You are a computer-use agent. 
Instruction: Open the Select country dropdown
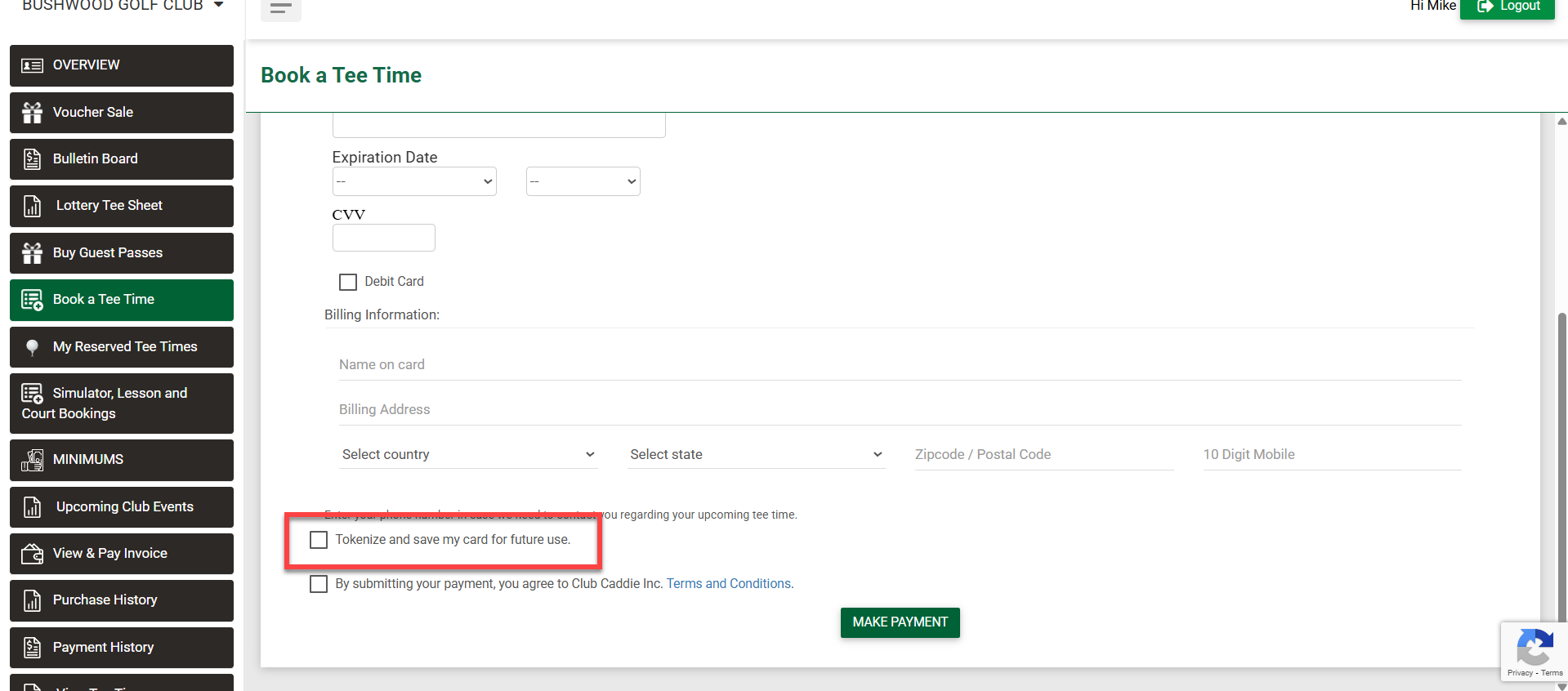coord(468,455)
